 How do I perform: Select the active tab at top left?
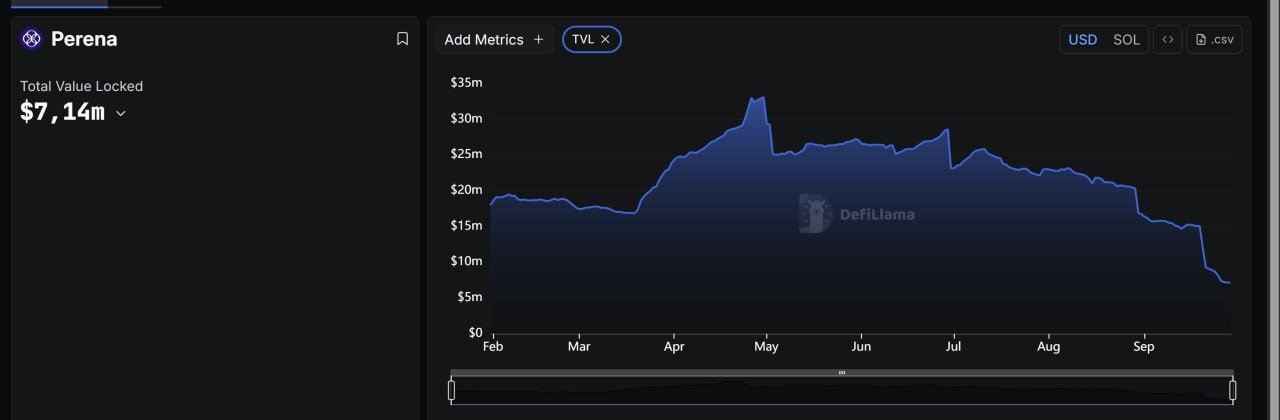click(59, 5)
